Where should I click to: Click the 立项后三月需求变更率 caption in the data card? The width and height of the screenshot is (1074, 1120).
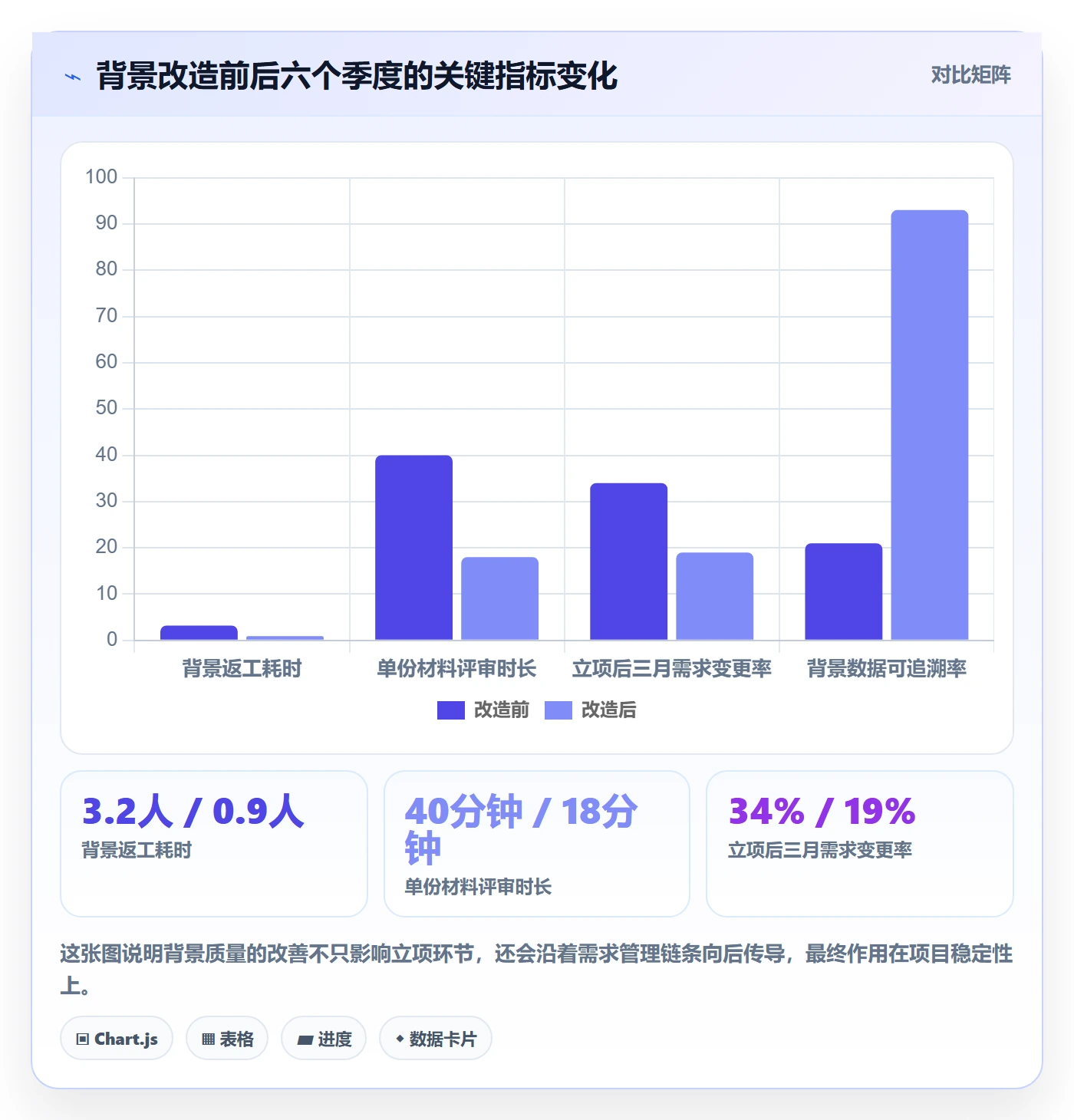pos(820,850)
